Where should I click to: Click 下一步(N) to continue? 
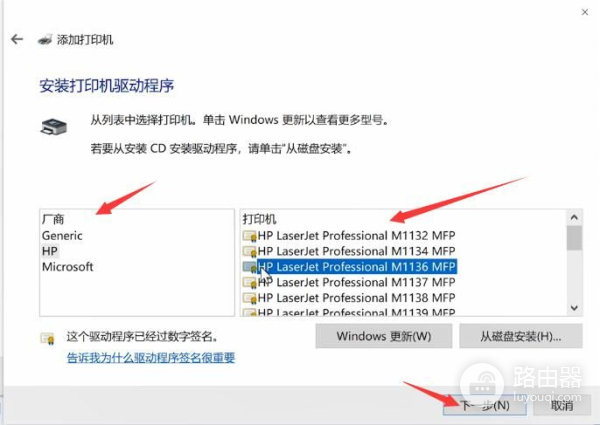click(485, 405)
